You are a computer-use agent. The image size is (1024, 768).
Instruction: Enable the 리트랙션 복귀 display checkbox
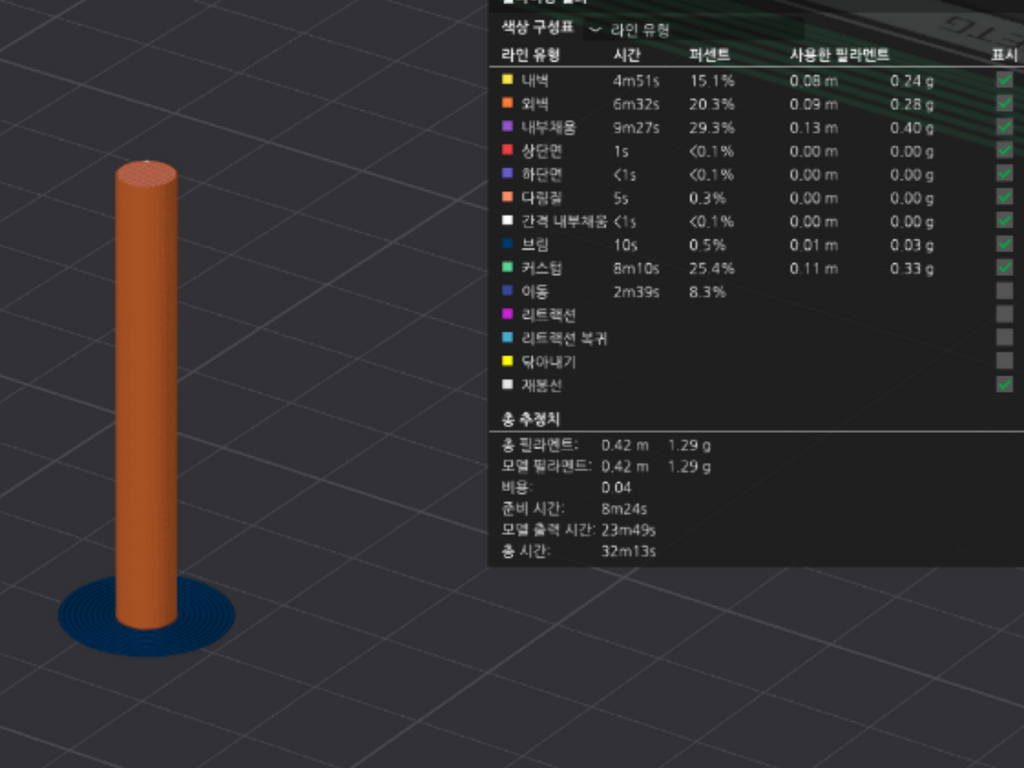[1004, 338]
